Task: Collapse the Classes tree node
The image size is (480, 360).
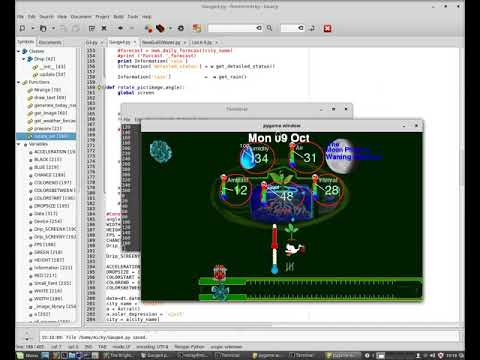Action: (19, 51)
